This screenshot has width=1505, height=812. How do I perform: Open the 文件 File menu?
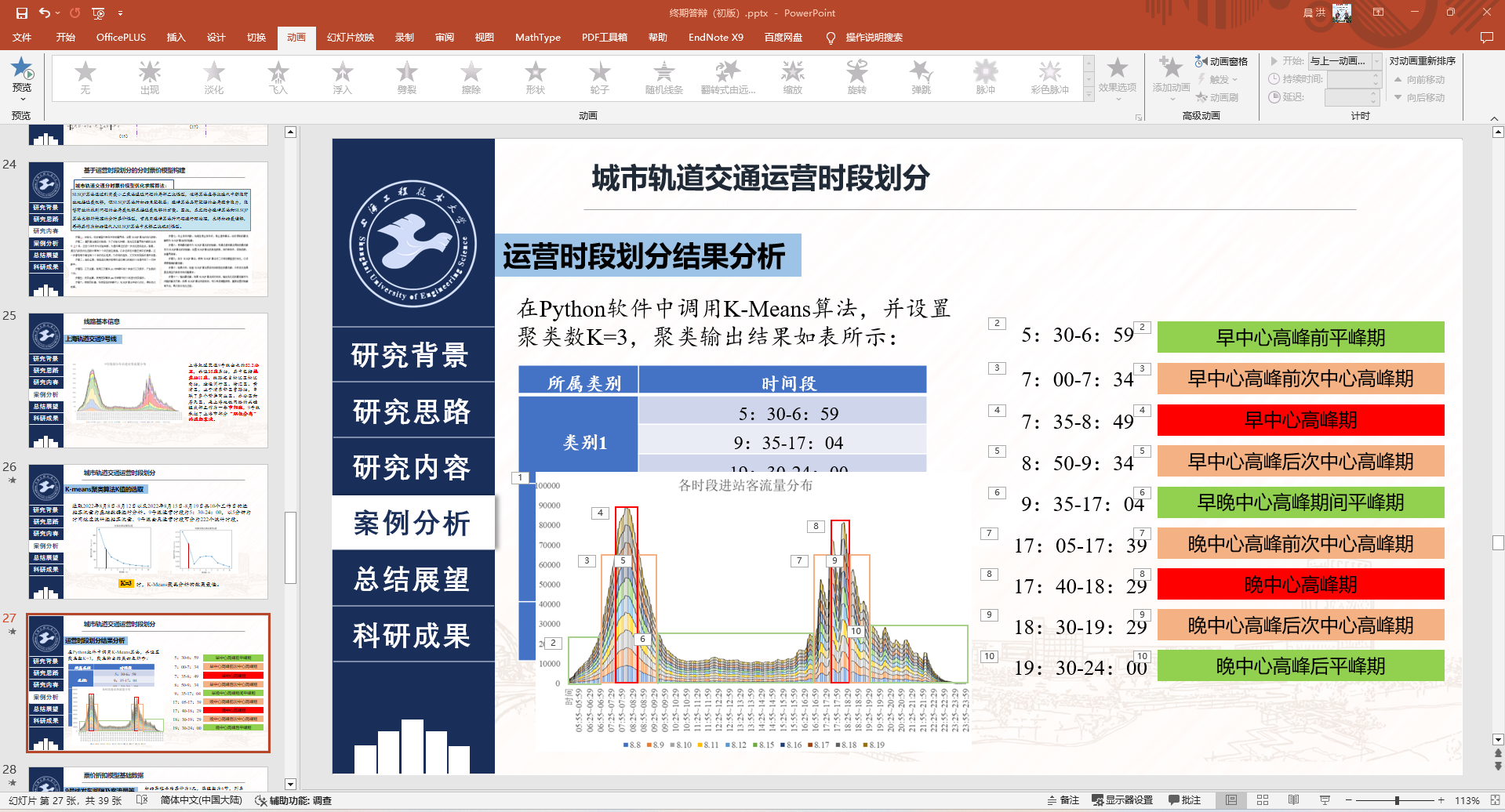click(22, 38)
